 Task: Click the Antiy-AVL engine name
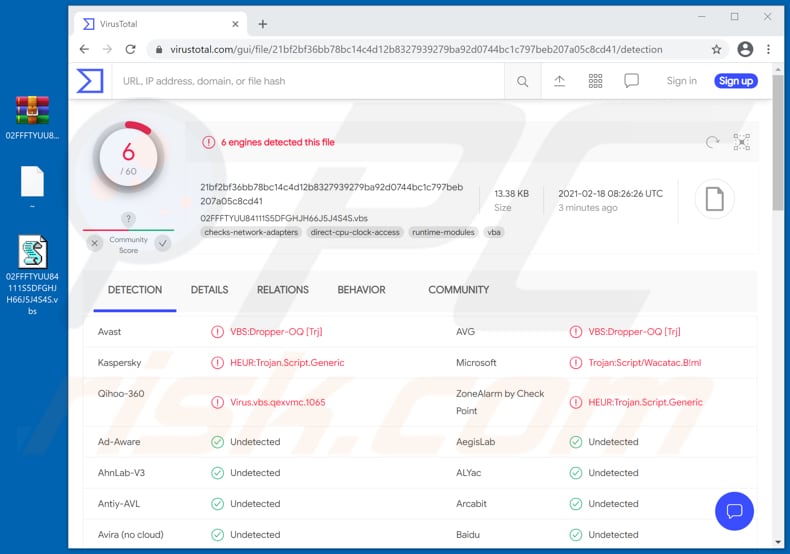point(118,504)
